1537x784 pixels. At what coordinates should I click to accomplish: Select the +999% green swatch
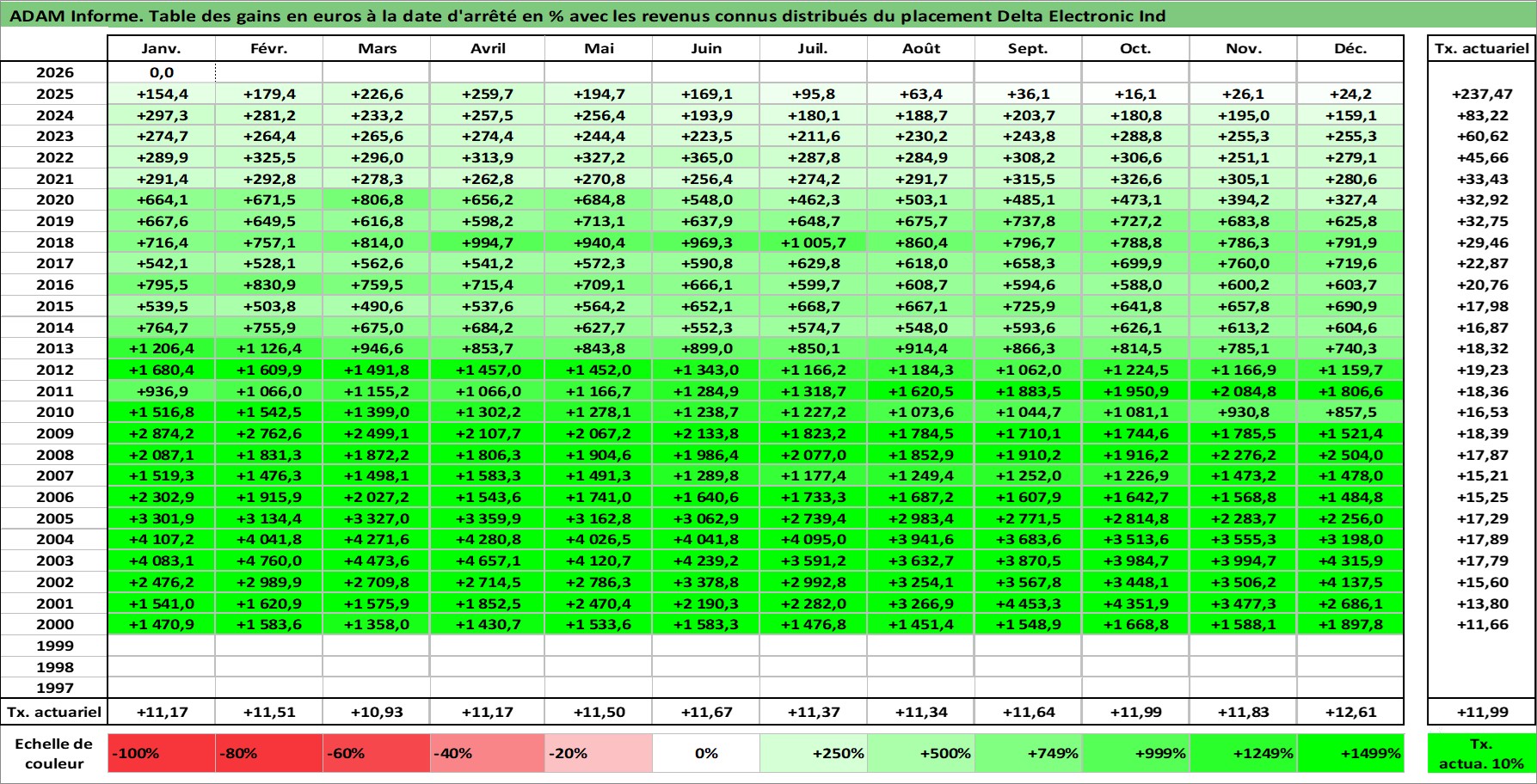tap(1136, 753)
